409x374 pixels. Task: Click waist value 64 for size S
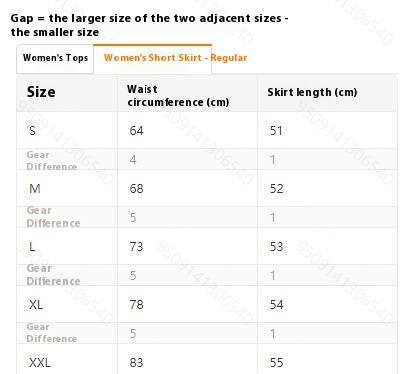(x=136, y=131)
